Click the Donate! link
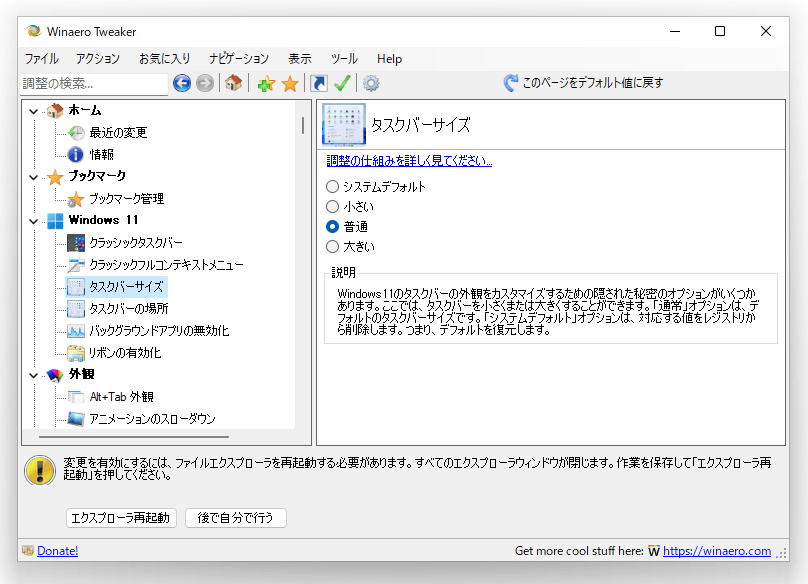Viewport: 808px width, 584px height. [x=58, y=551]
